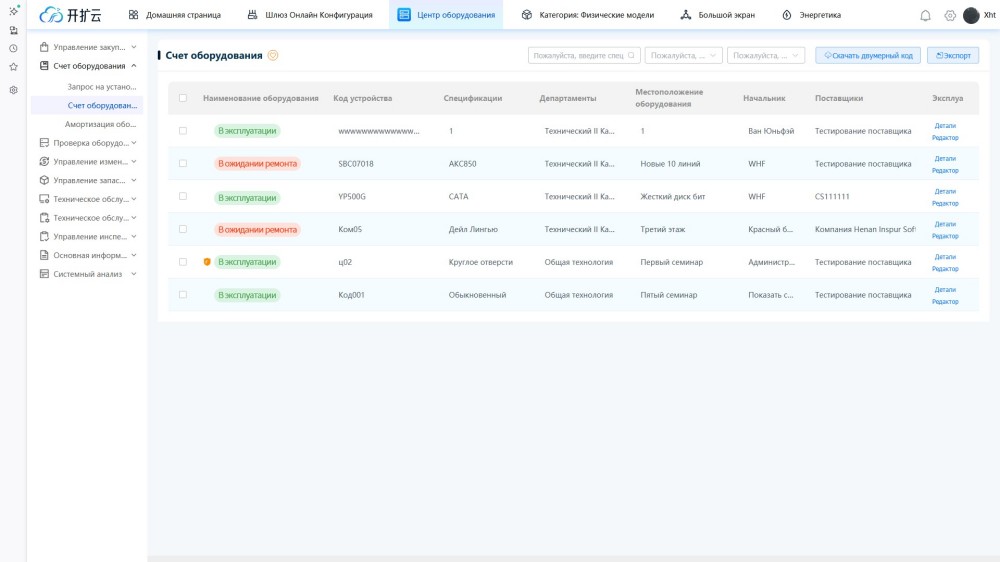Check the box for the SBC07018 row
The image size is (1000, 562).
click(183, 163)
